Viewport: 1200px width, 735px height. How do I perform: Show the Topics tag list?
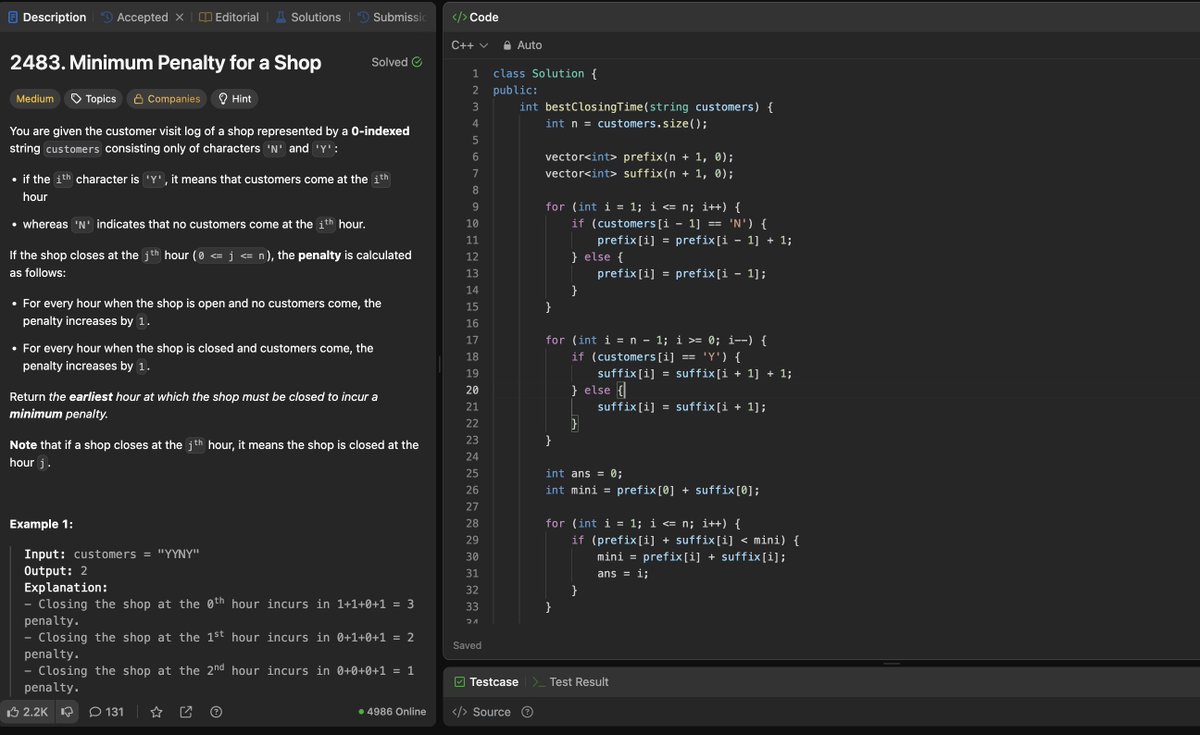tap(93, 99)
